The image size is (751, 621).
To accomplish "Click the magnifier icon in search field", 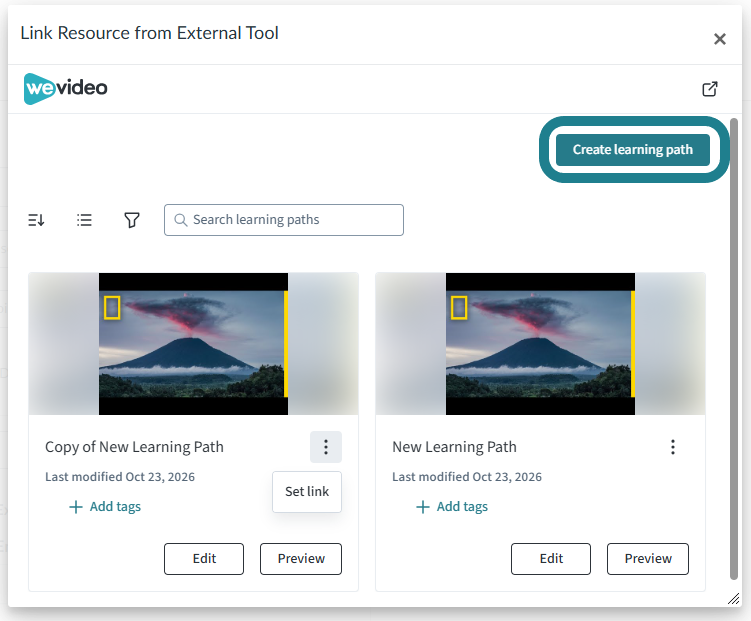I will point(181,220).
